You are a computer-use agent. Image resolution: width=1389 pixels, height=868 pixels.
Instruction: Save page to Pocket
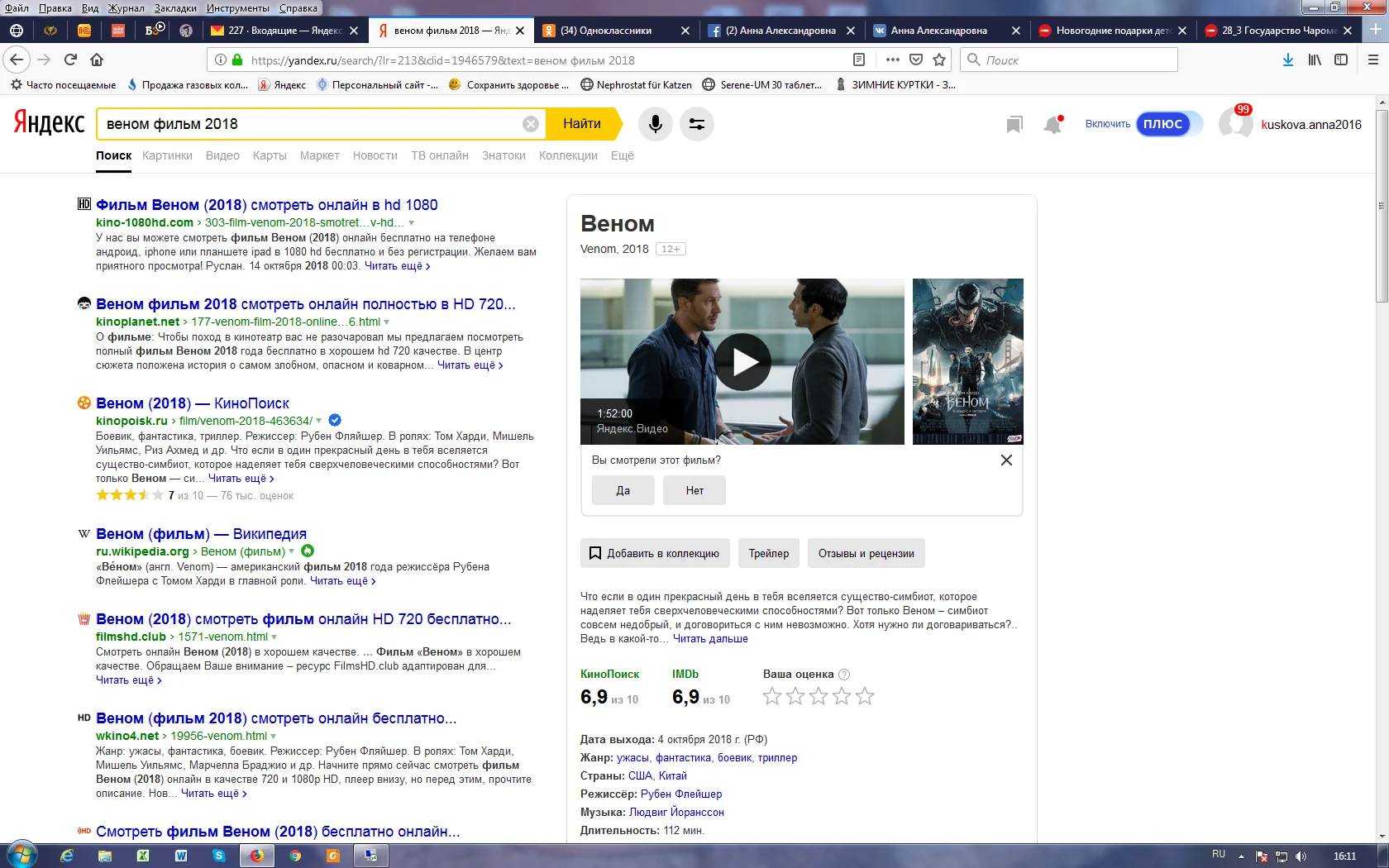coord(916,60)
